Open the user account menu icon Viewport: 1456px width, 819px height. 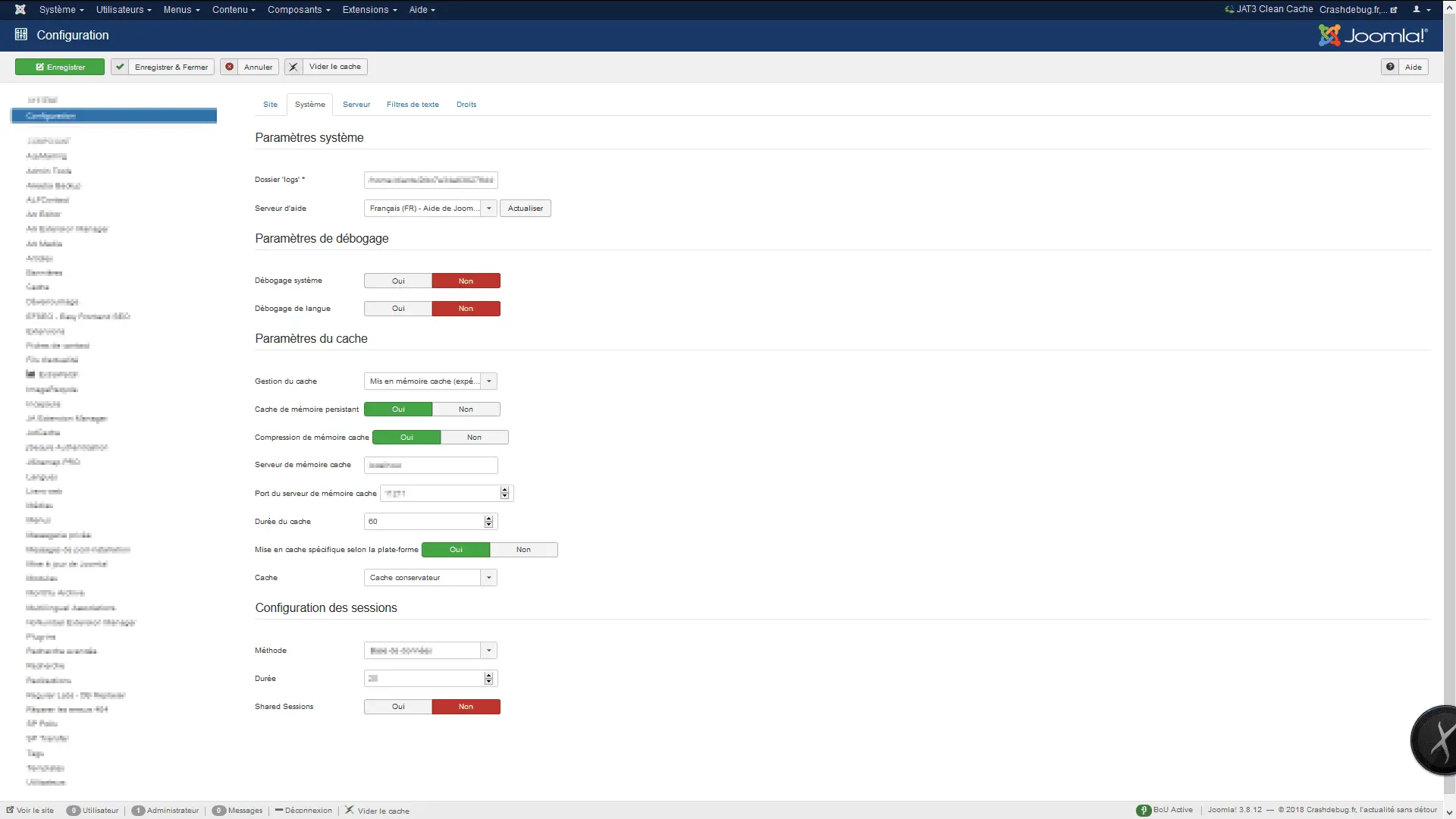tap(1421, 10)
